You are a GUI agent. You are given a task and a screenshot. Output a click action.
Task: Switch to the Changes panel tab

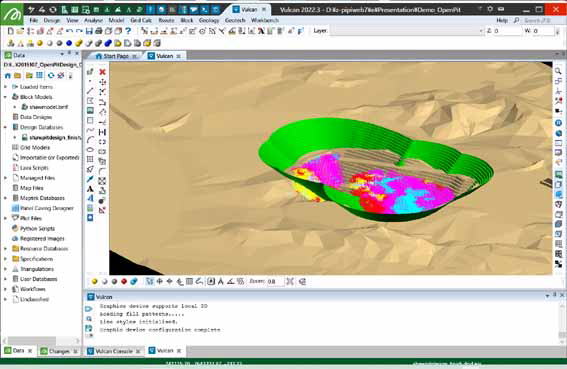tap(59, 351)
